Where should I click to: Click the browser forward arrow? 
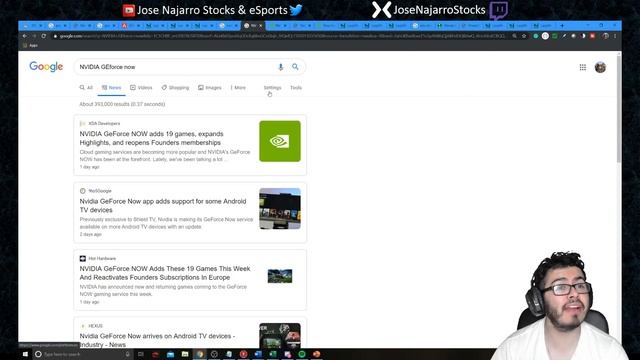click(34, 36)
